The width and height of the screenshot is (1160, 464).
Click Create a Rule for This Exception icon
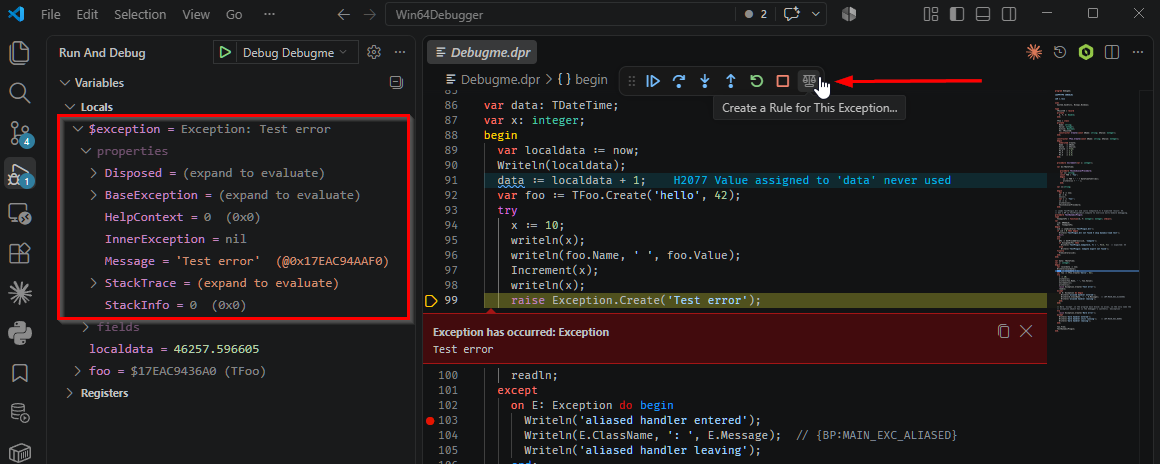click(809, 81)
